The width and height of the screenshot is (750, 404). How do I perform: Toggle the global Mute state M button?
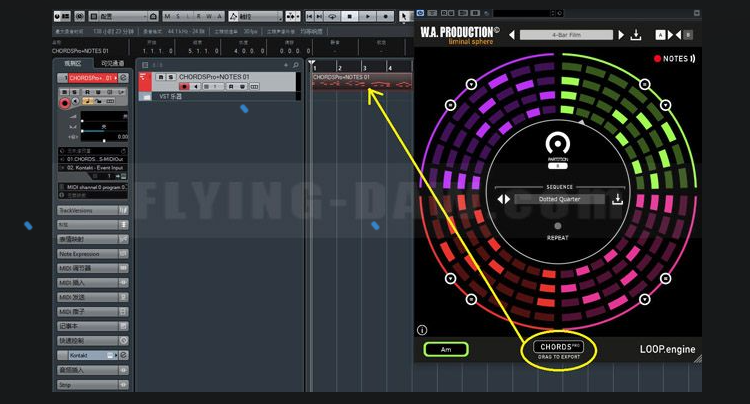coord(167,16)
